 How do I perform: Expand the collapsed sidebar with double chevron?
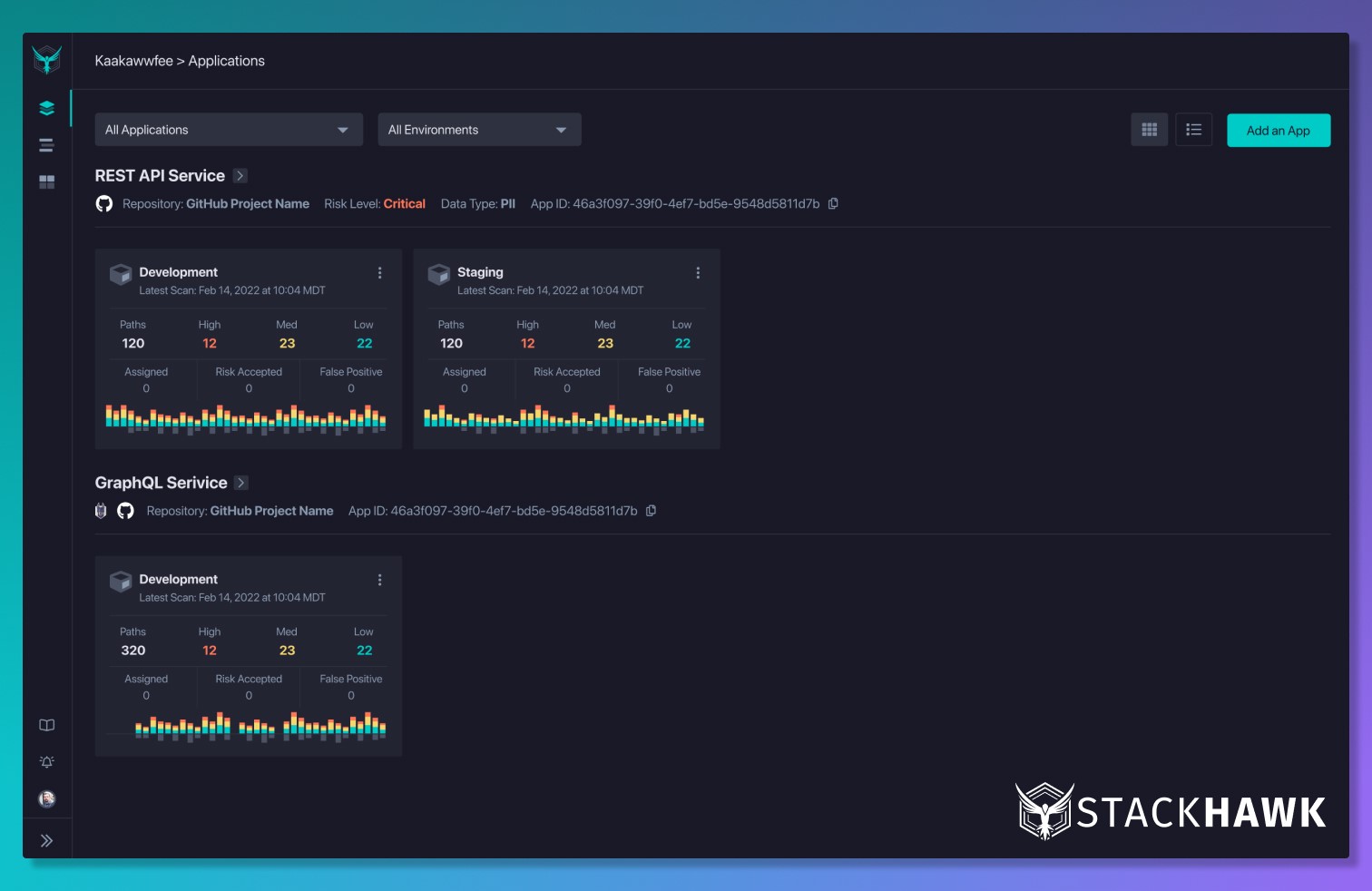tap(47, 841)
